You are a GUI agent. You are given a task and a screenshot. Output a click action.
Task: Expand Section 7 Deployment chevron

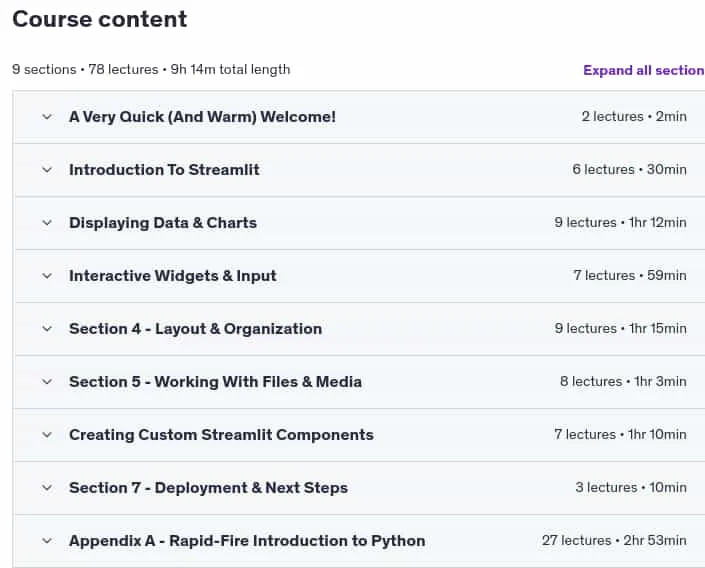[47, 488]
